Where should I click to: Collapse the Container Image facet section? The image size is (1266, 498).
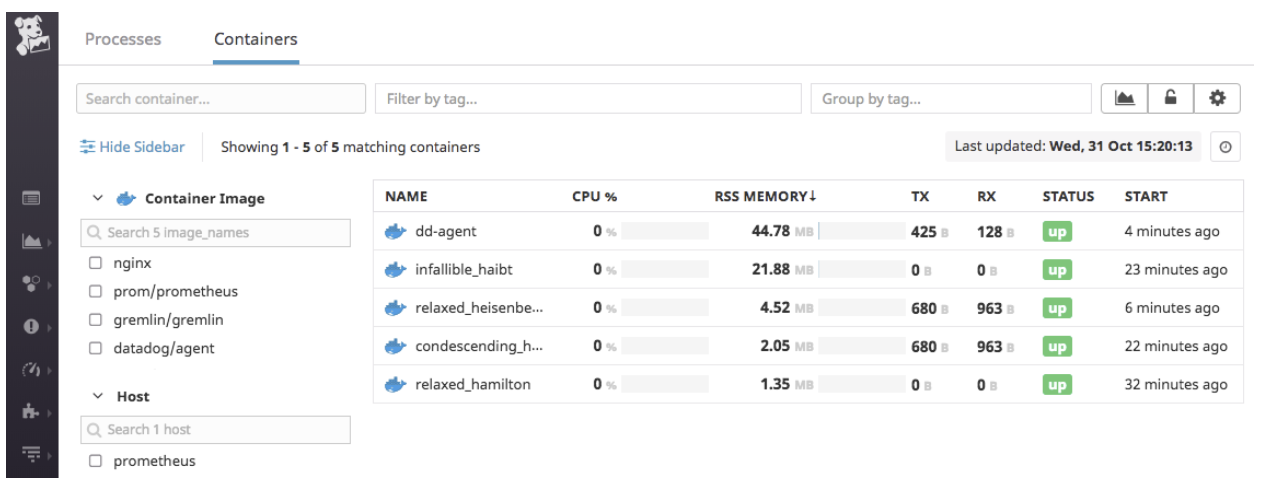pos(98,198)
